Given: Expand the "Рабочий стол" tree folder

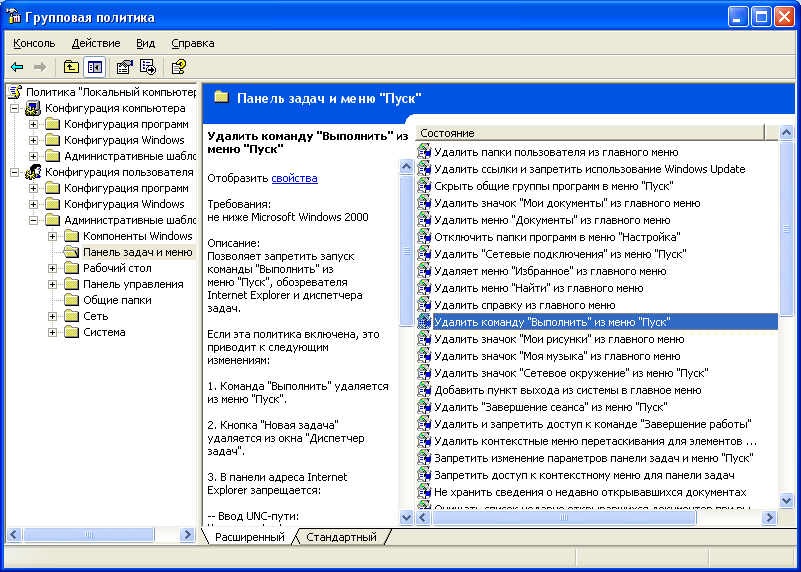Looking at the screenshot, I should coord(53,268).
